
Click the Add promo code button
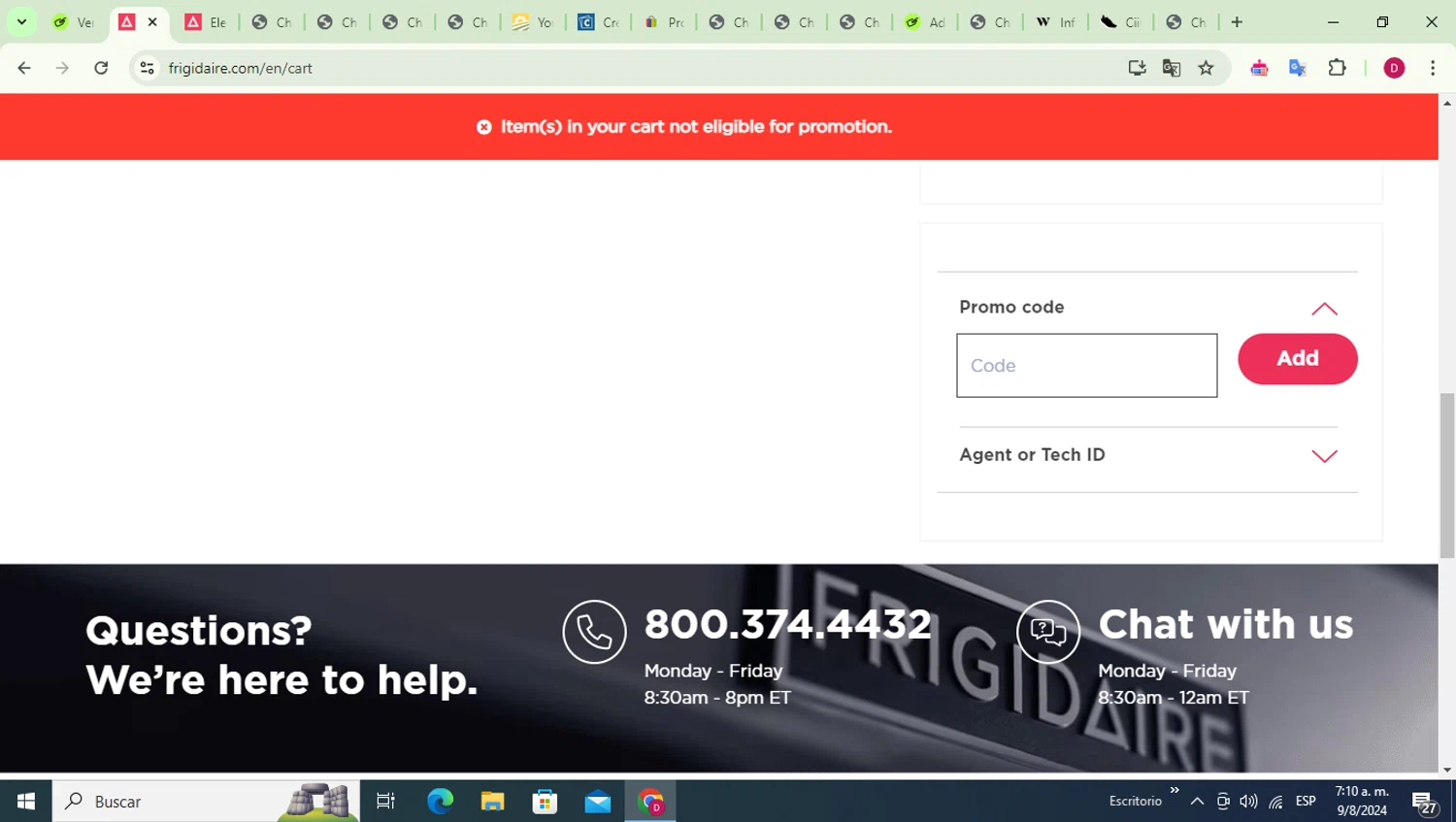tap(1297, 359)
